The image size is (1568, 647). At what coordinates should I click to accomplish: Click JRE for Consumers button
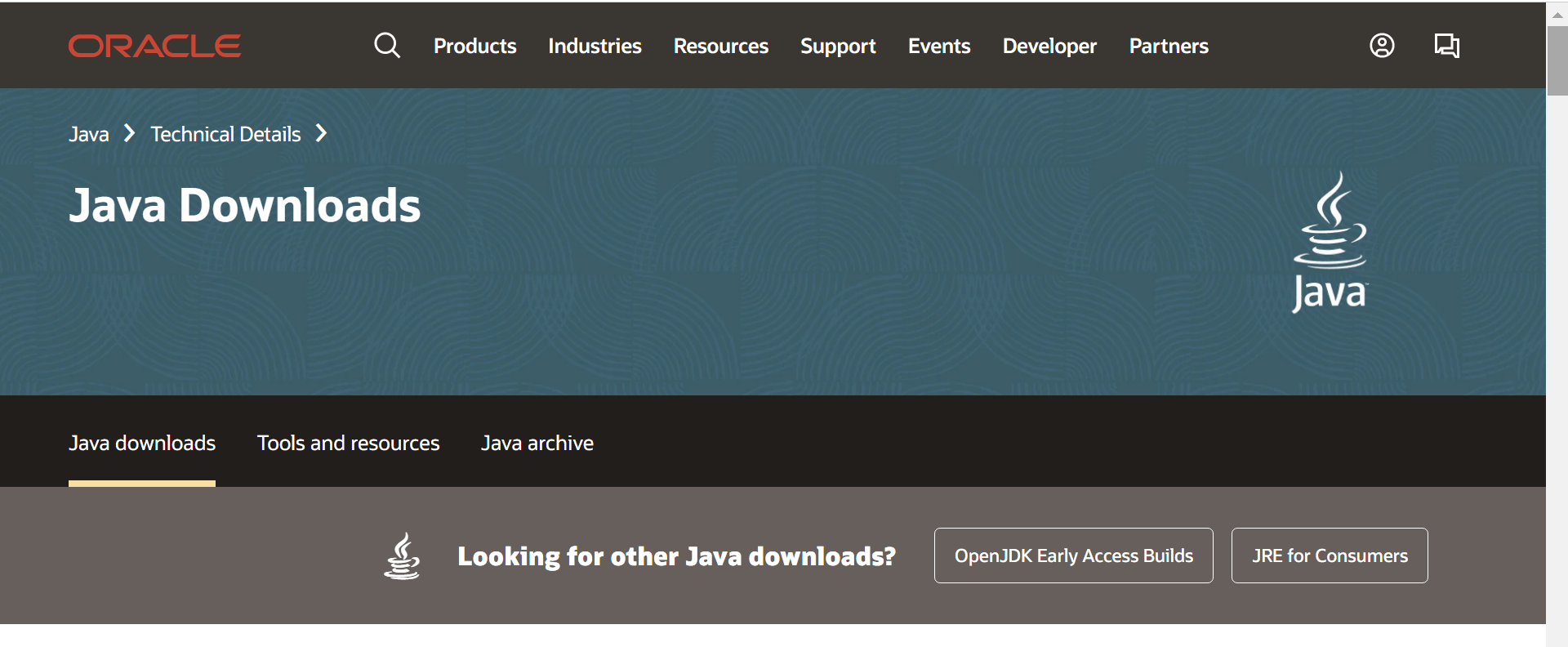[x=1330, y=556]
